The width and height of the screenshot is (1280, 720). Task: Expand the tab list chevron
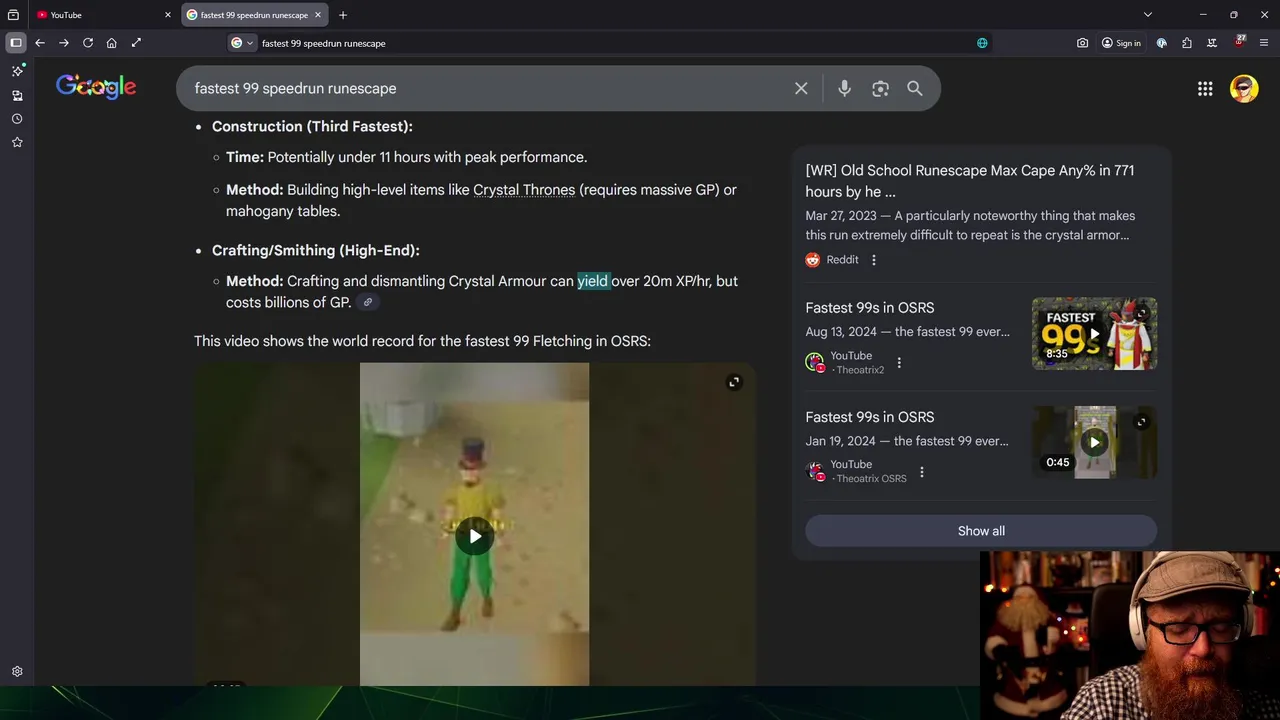pyautogui.click(x=1148, y=15)
